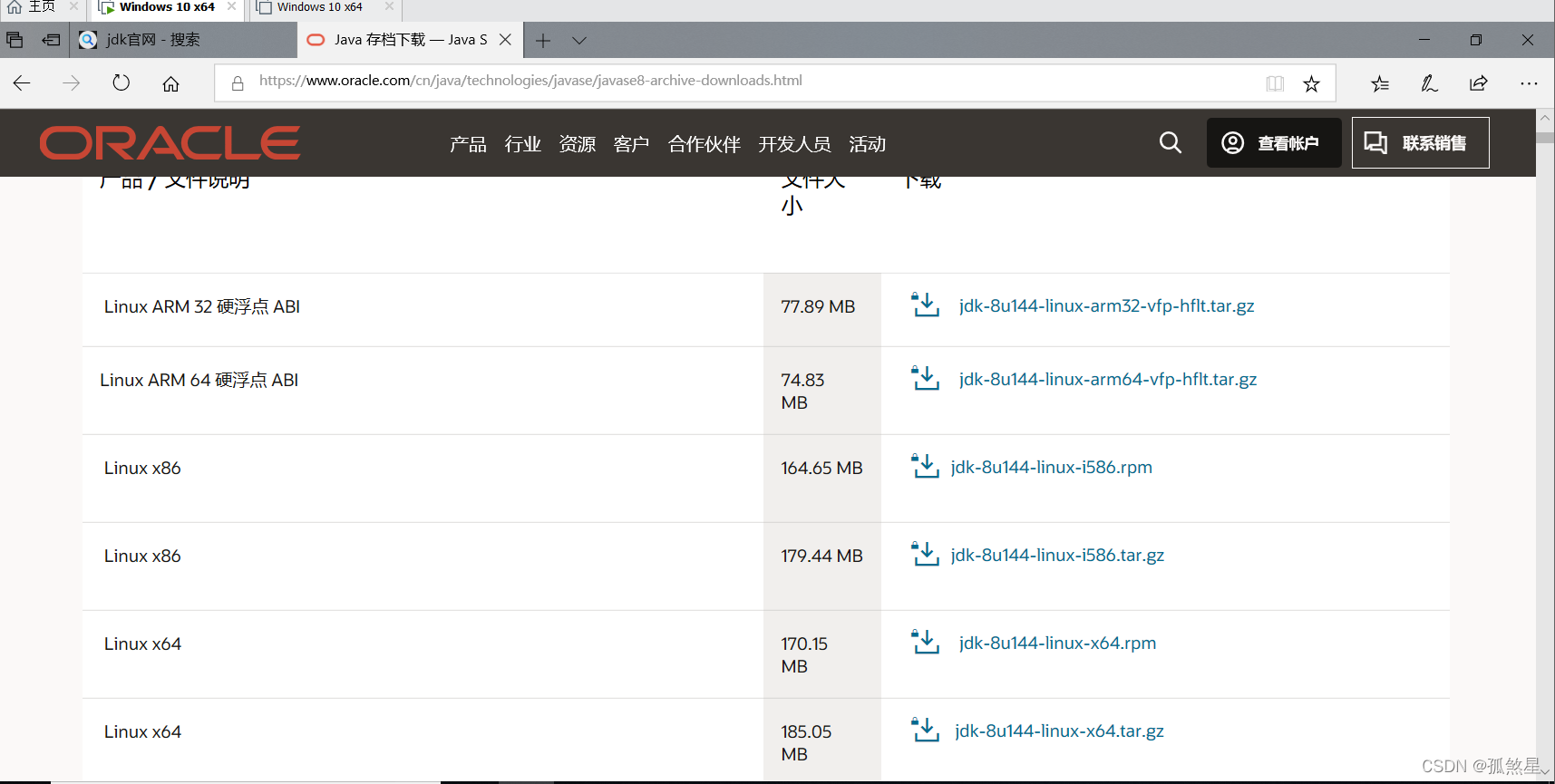Open the Add notes pen icon
This screenshot has width=1555, height=784.
click(1429, 83)
